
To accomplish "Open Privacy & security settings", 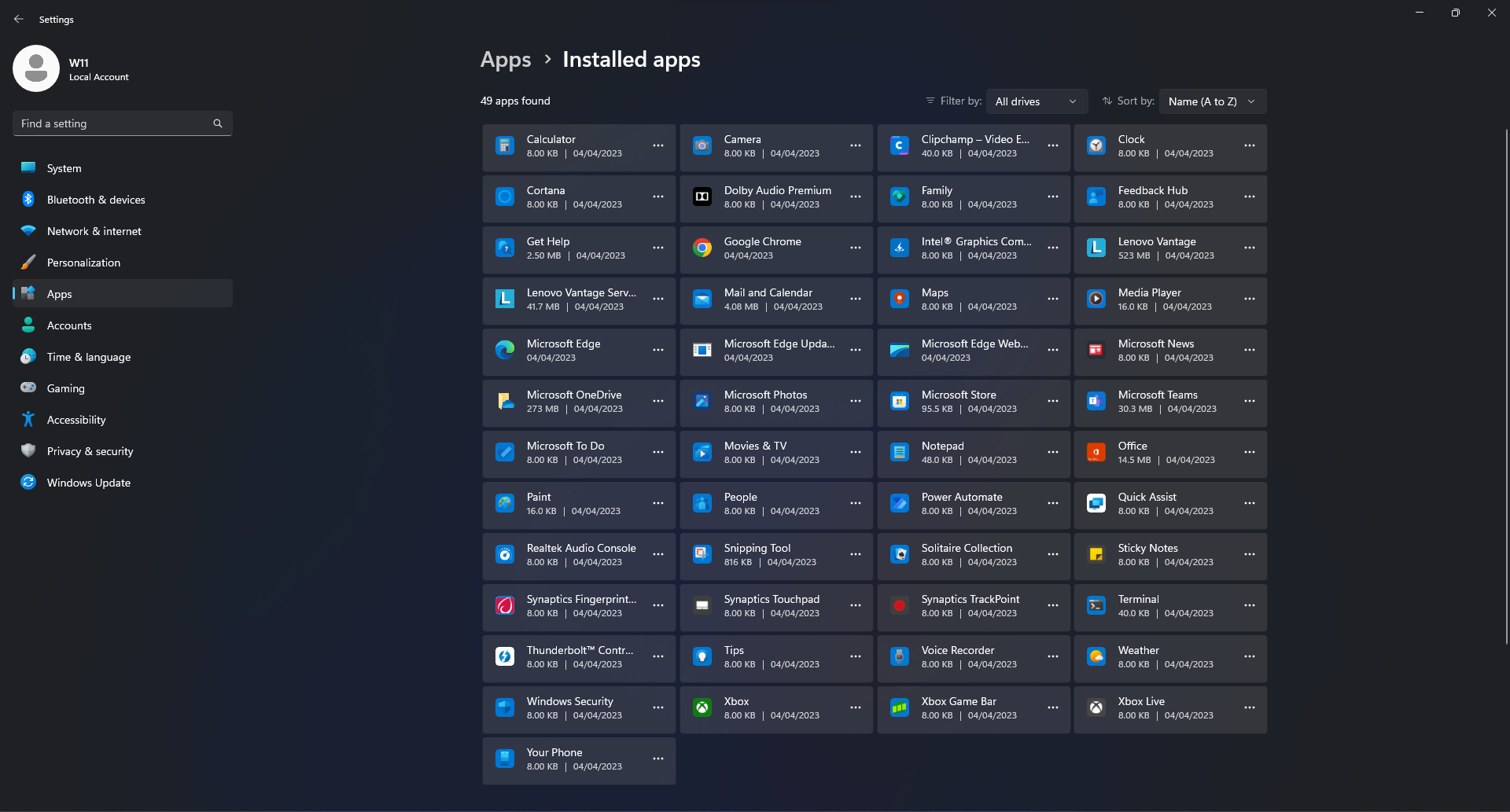I will pyautogui.click(x=123, y=451).
